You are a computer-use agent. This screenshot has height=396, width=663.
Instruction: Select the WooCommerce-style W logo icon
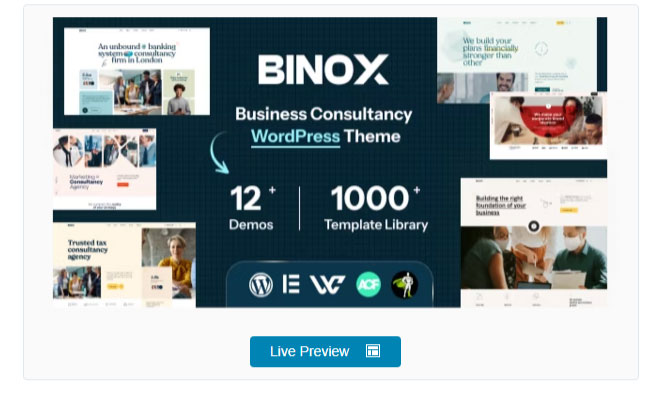tap(327, 284)
